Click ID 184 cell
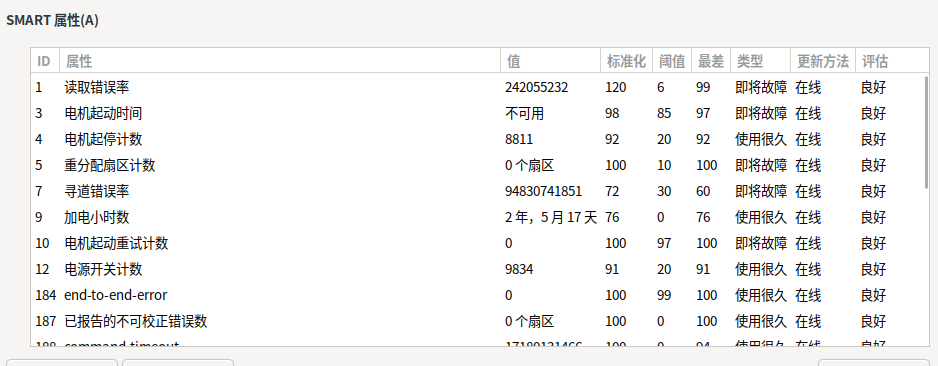The height and width of the screenshot is (366, 938). coord(45,295)
